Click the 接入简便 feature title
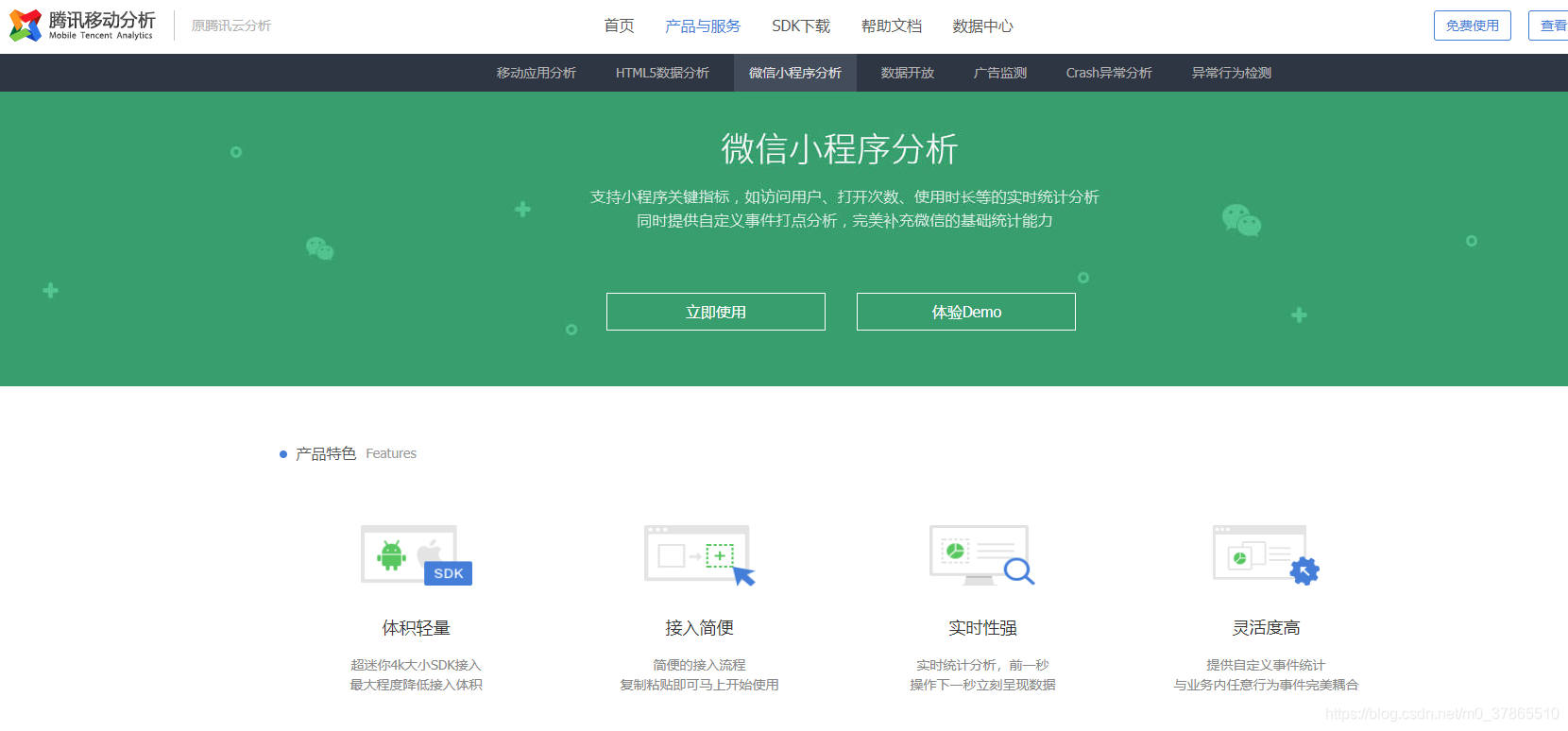The height and width of the screenshot is (731, 1568). point(700,628)
